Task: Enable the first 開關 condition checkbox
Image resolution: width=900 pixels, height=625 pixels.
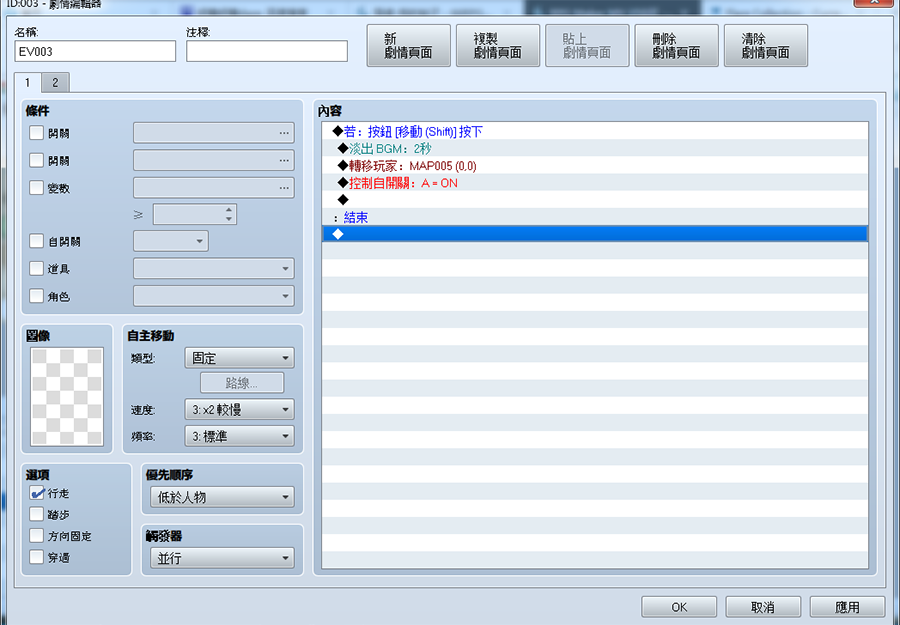Action: [x=36, y=133]
